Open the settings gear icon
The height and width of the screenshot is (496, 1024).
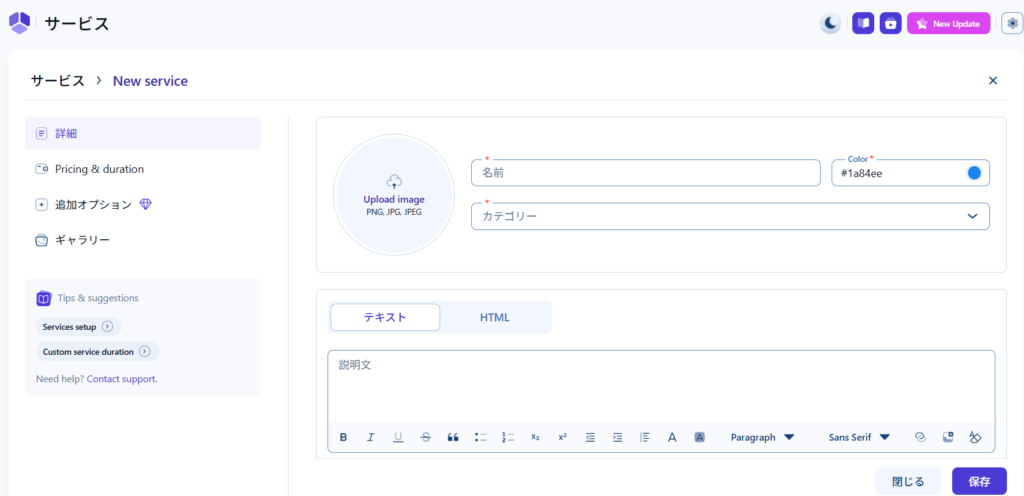(1011, 23)
